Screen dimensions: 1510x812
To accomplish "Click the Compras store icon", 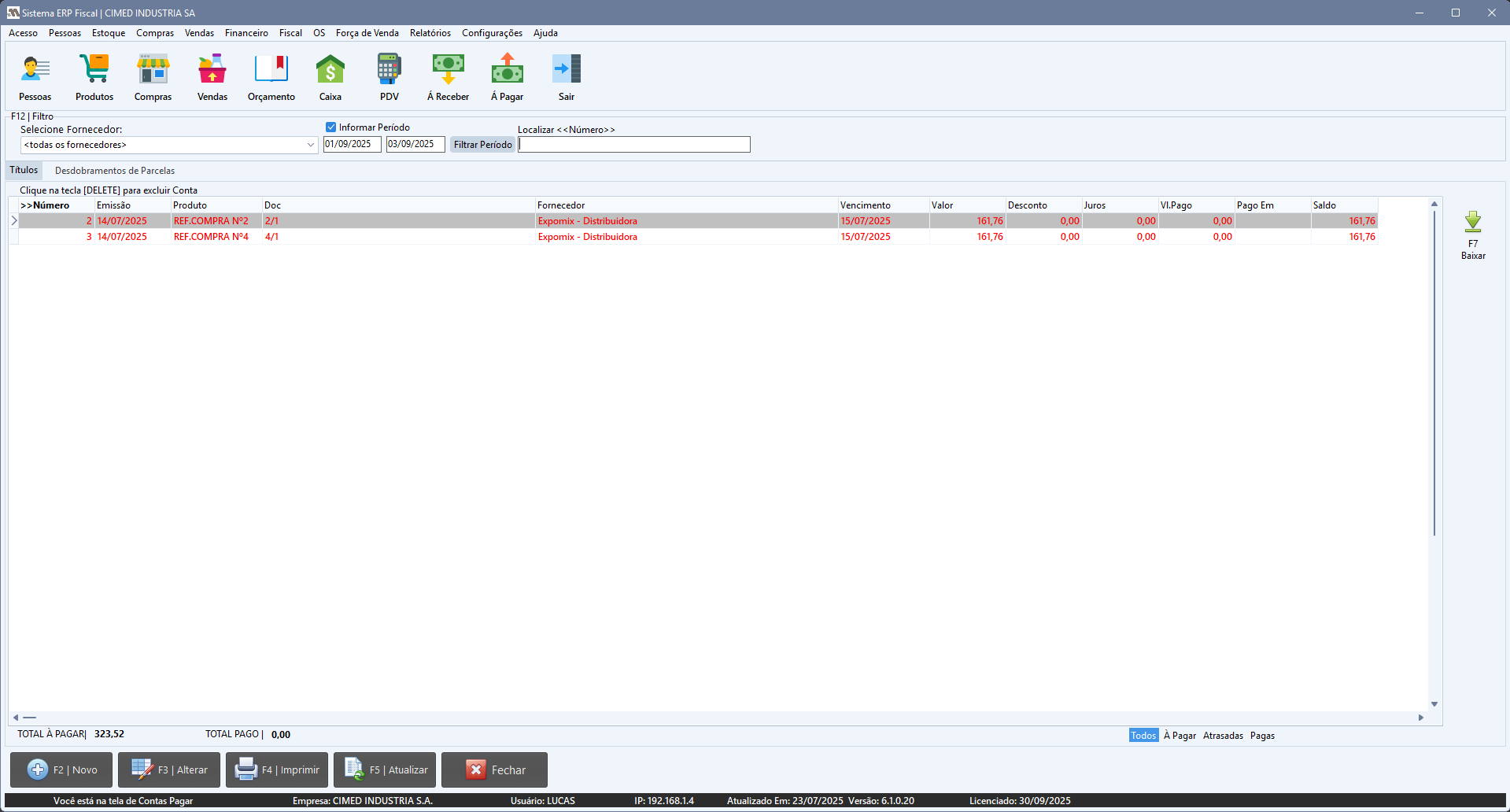I will point(153,70).
